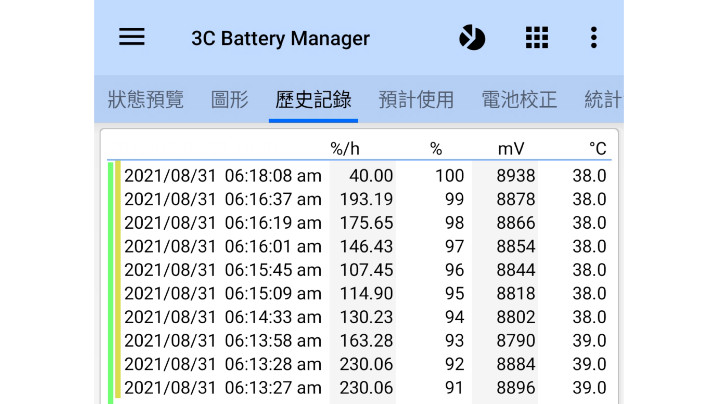
Task: Click the 8866 mV value
Action: pos(516,223)
